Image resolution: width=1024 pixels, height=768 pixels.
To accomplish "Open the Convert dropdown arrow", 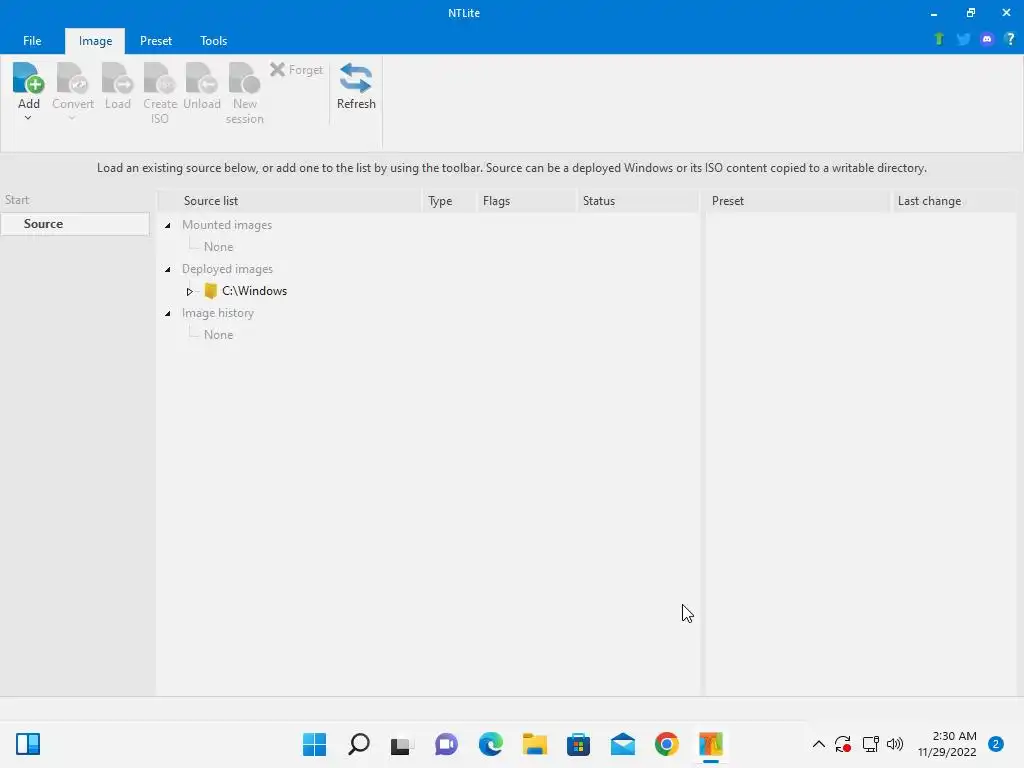I will coord(72,118).
